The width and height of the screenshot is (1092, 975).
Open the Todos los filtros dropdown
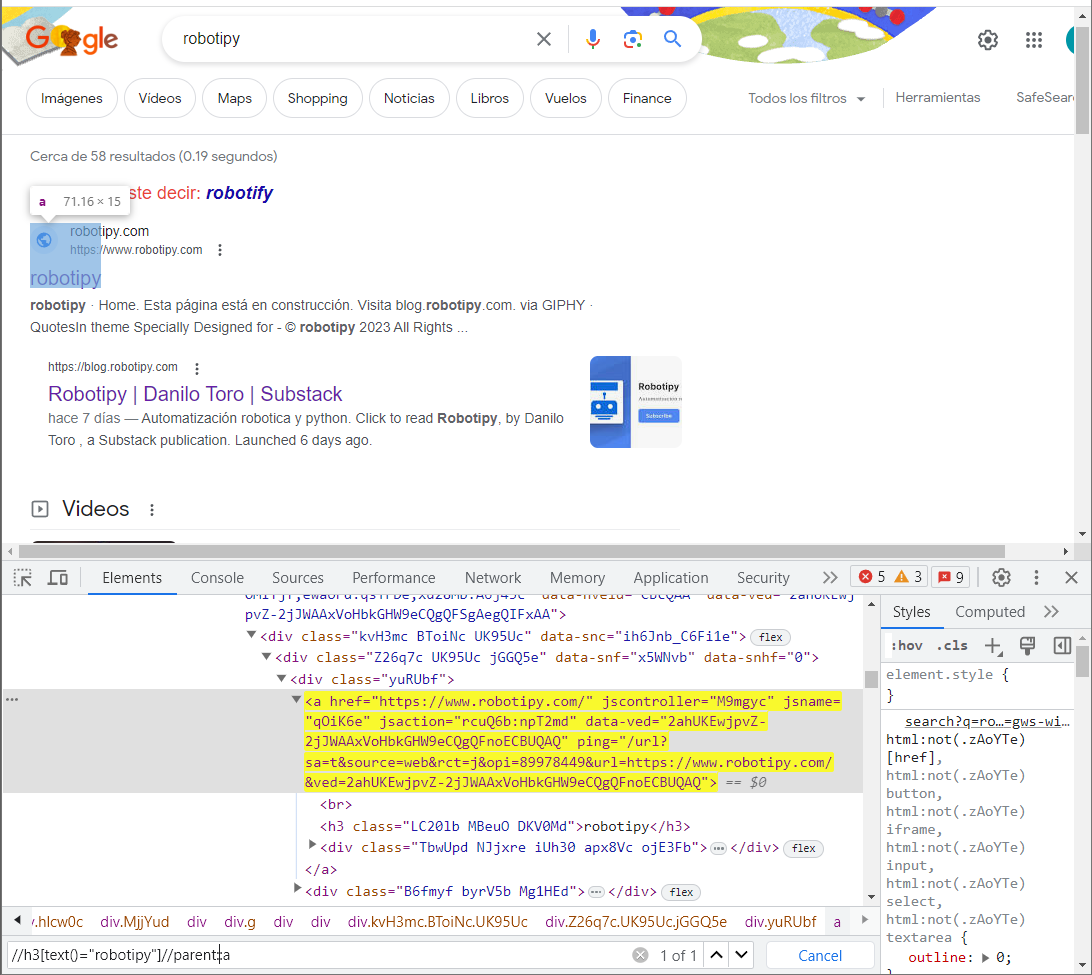(x=806, y=98)
